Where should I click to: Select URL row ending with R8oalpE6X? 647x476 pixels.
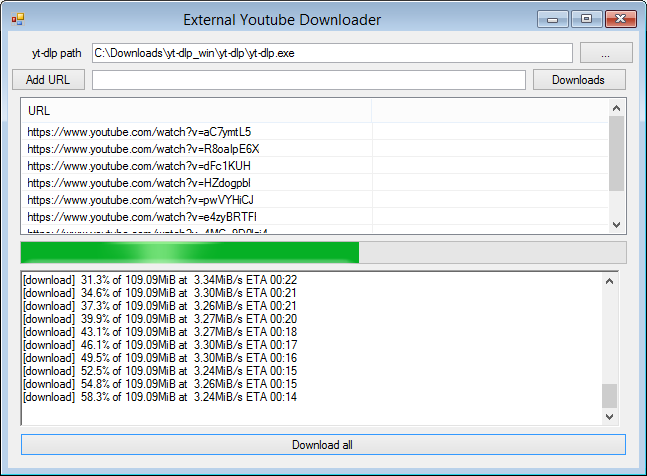tap(314, 148)
